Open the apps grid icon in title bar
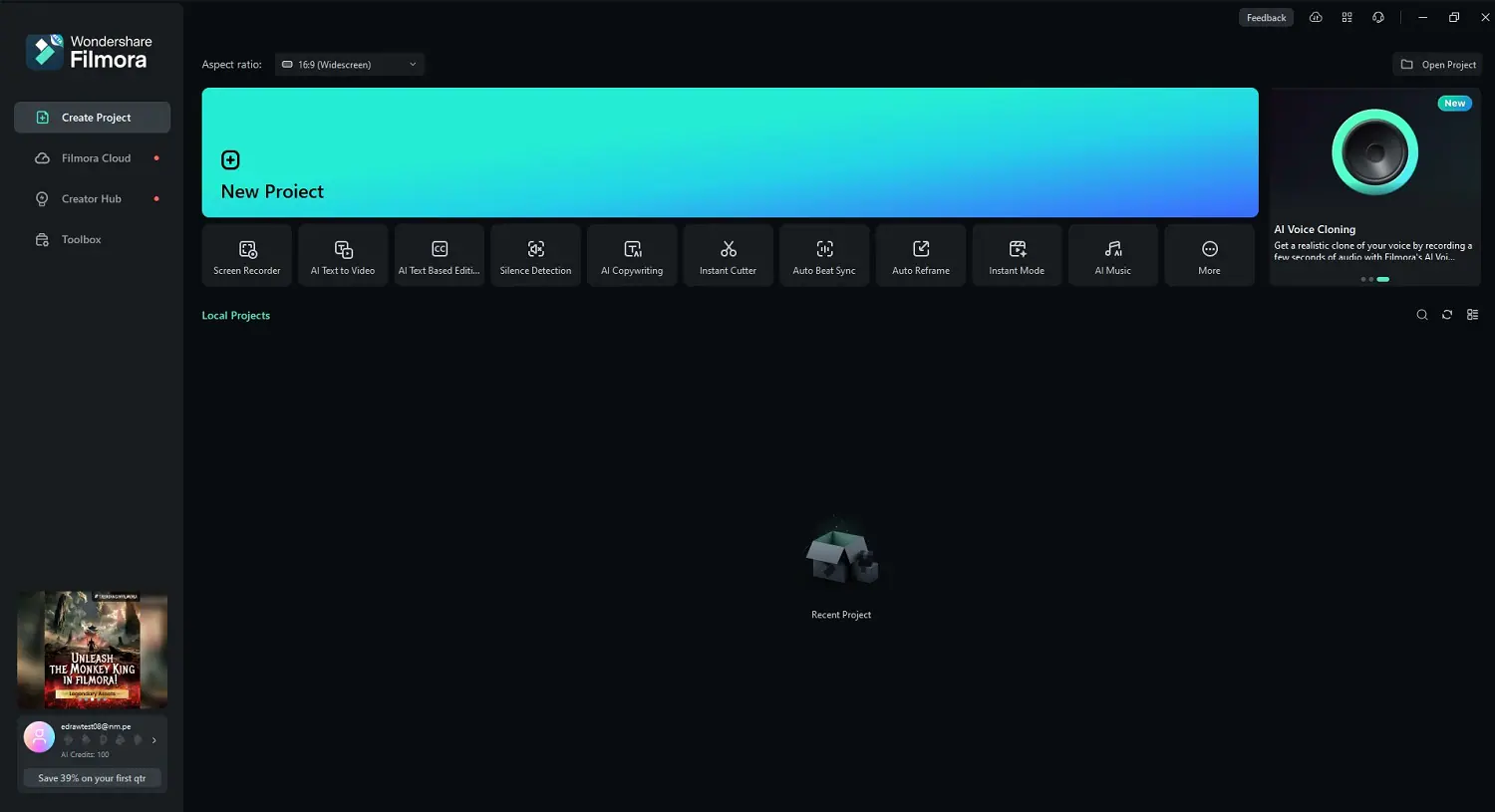Screen dimensions: 1495x812 tap(1346, 17)
